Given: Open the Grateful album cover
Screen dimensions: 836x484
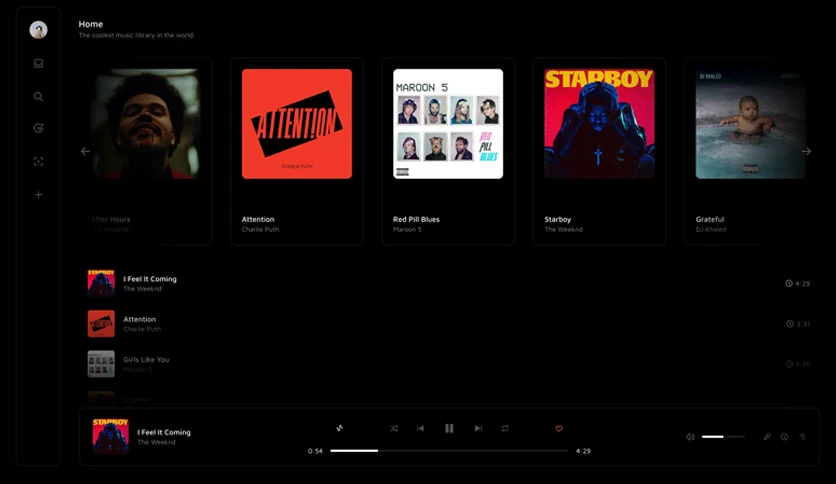Looking at the screenshot, I should (751, 124).
